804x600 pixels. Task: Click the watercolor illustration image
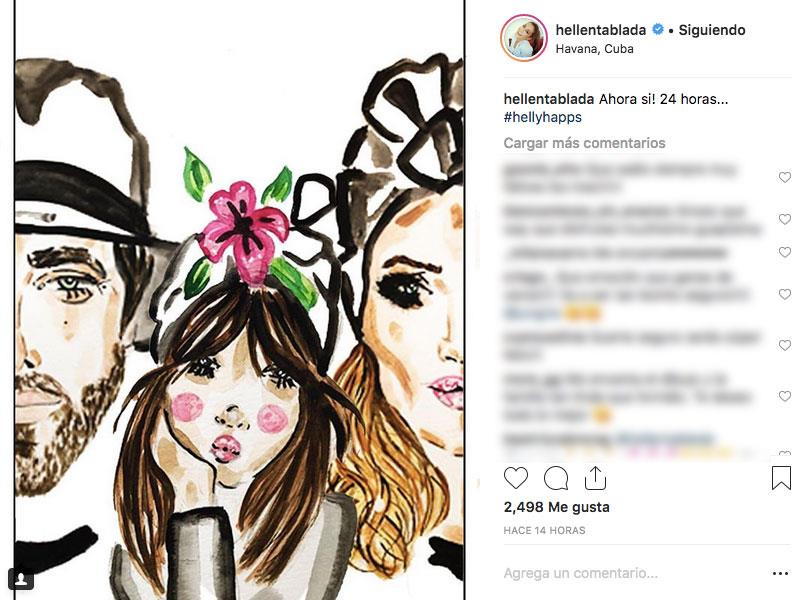tap(240, 300)
